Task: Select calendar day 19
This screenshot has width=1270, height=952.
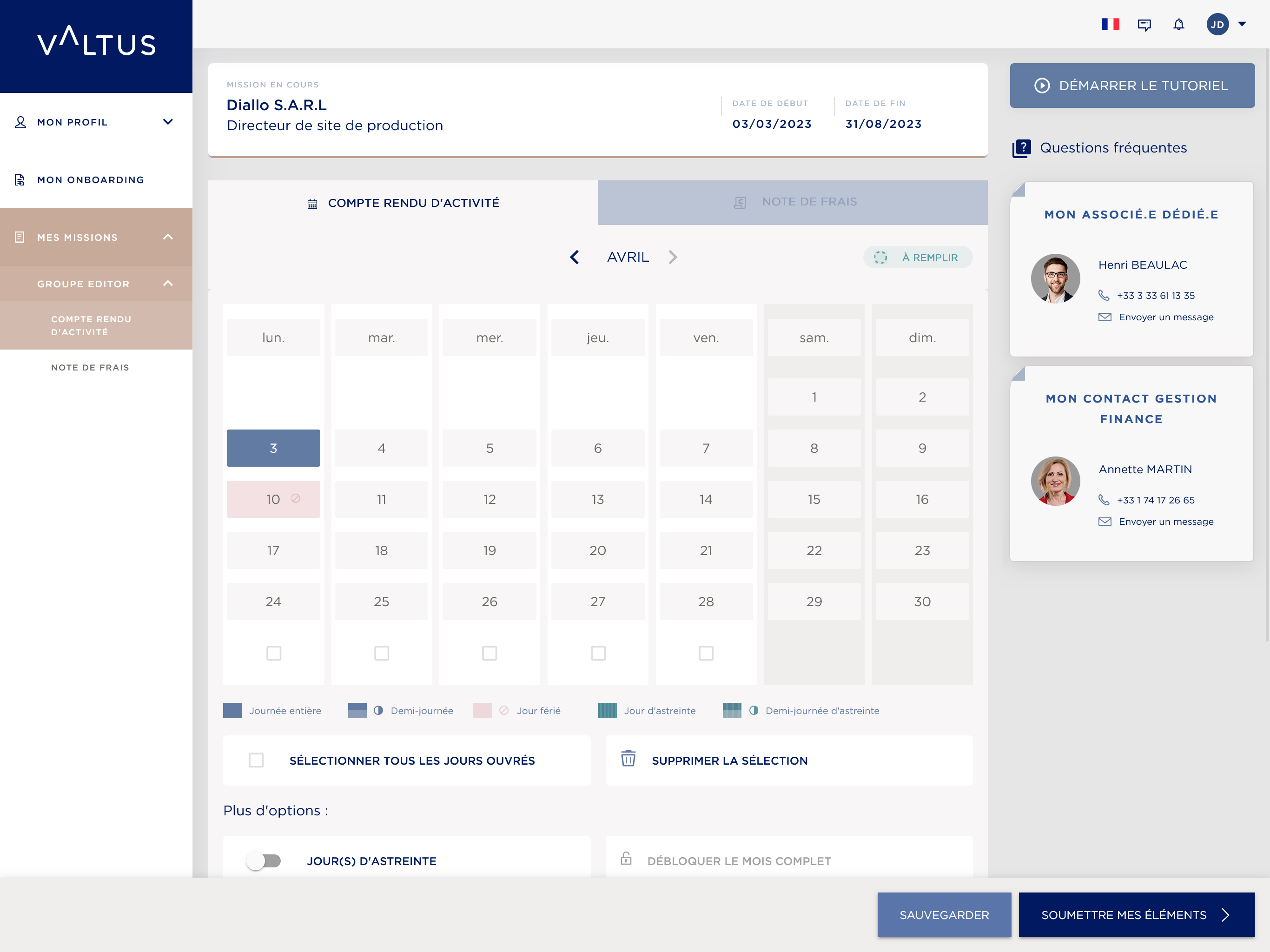Action: (x=489, y=550)
